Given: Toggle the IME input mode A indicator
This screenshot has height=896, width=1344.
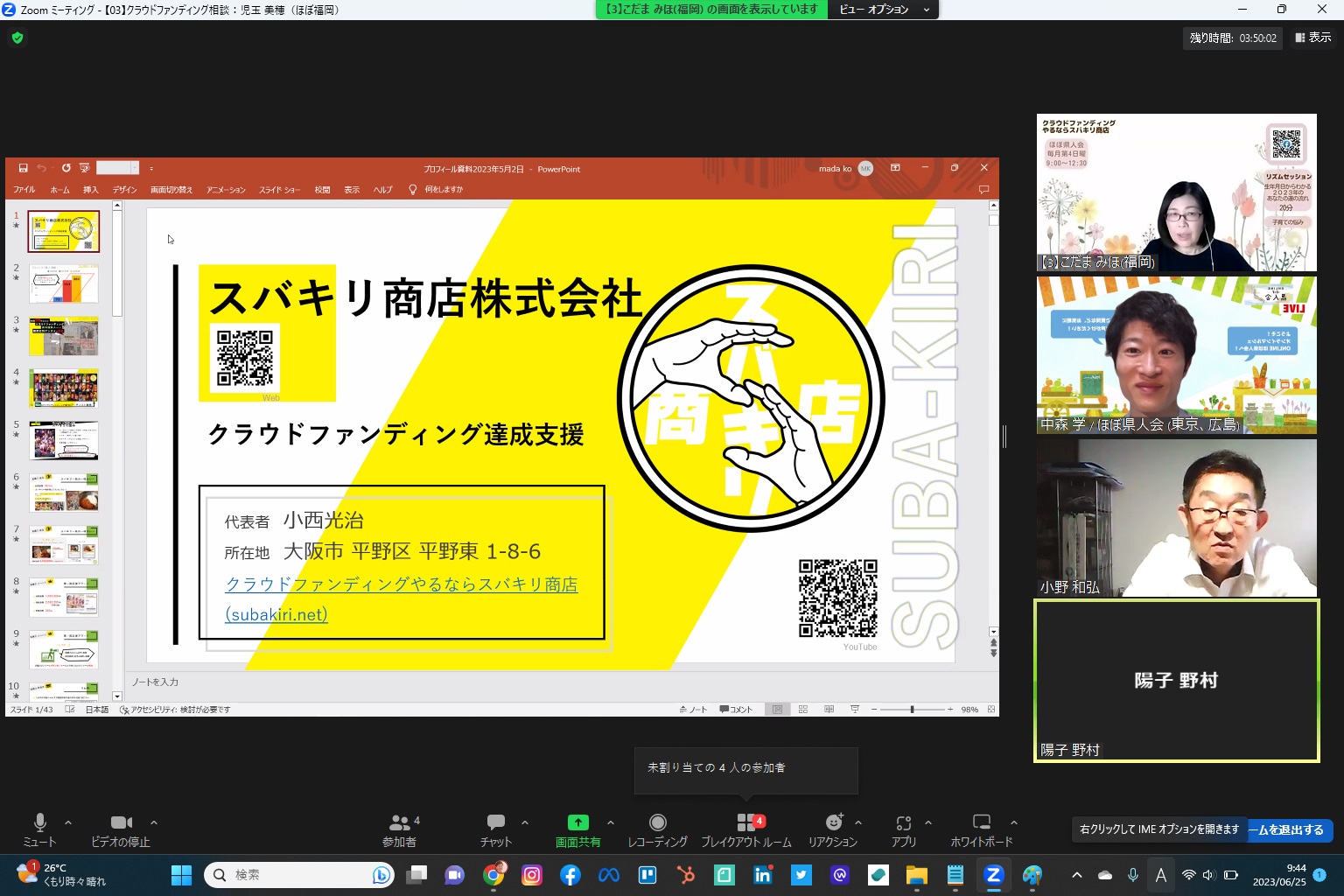Looking at the screenshot, I should (1161, 875).
